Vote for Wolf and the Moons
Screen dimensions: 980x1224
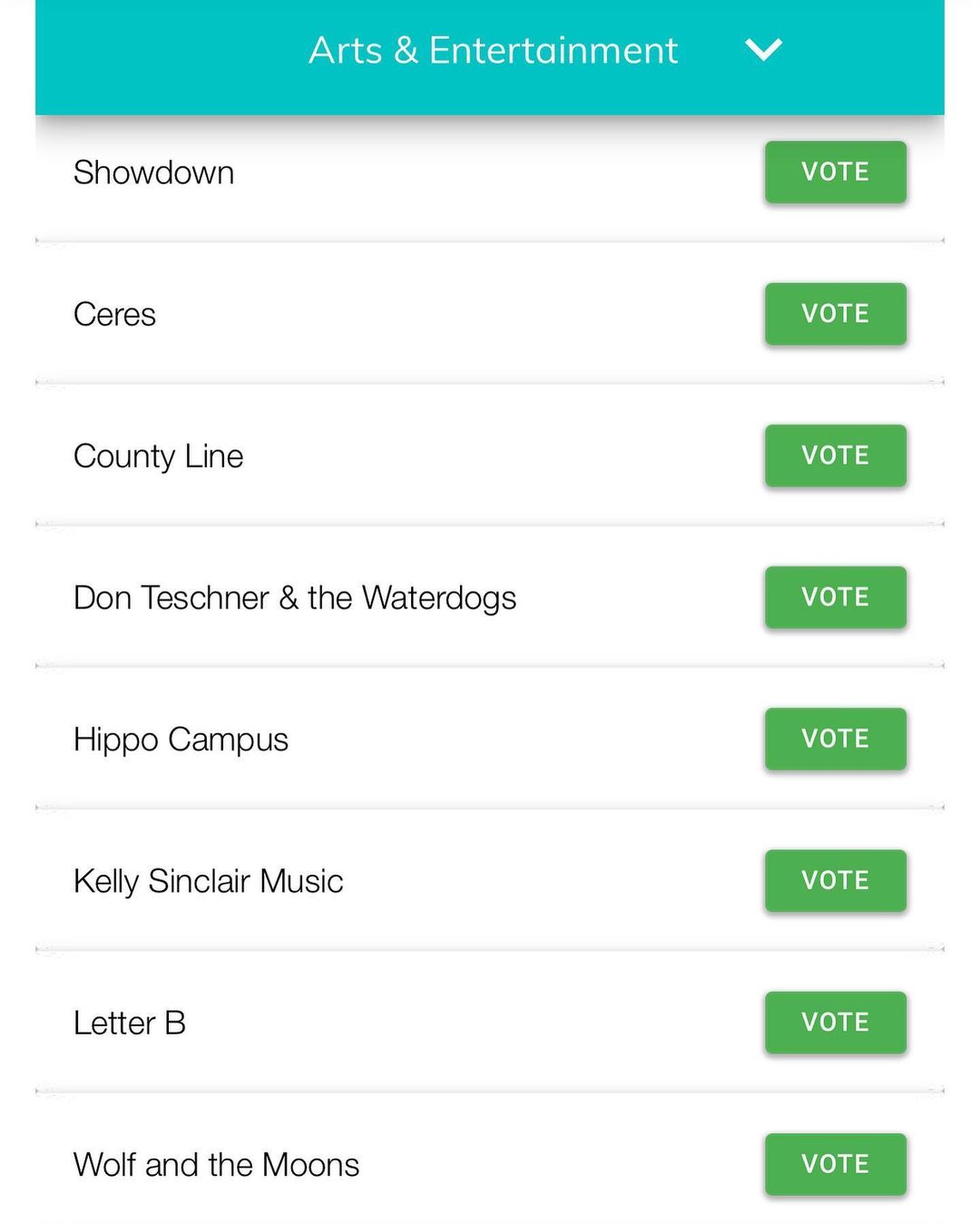pyautogui.click(x=835, y=1163)
